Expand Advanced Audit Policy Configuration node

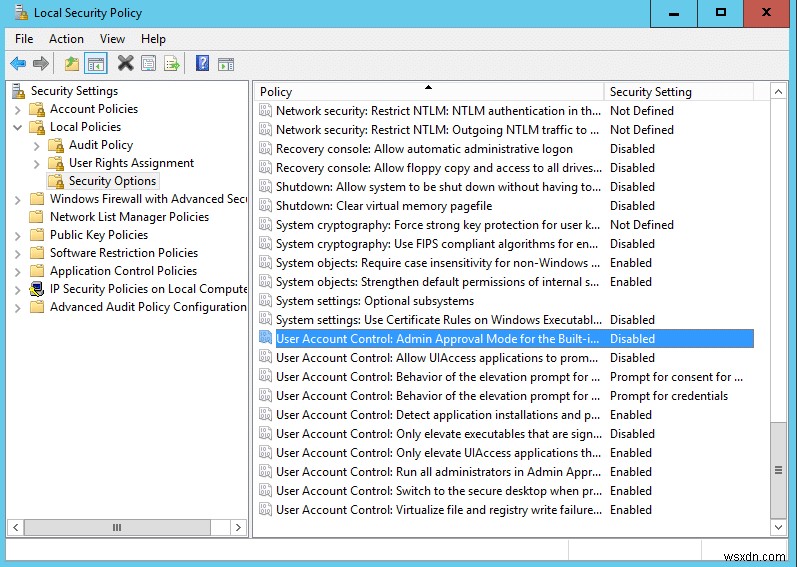coord(17,308)
